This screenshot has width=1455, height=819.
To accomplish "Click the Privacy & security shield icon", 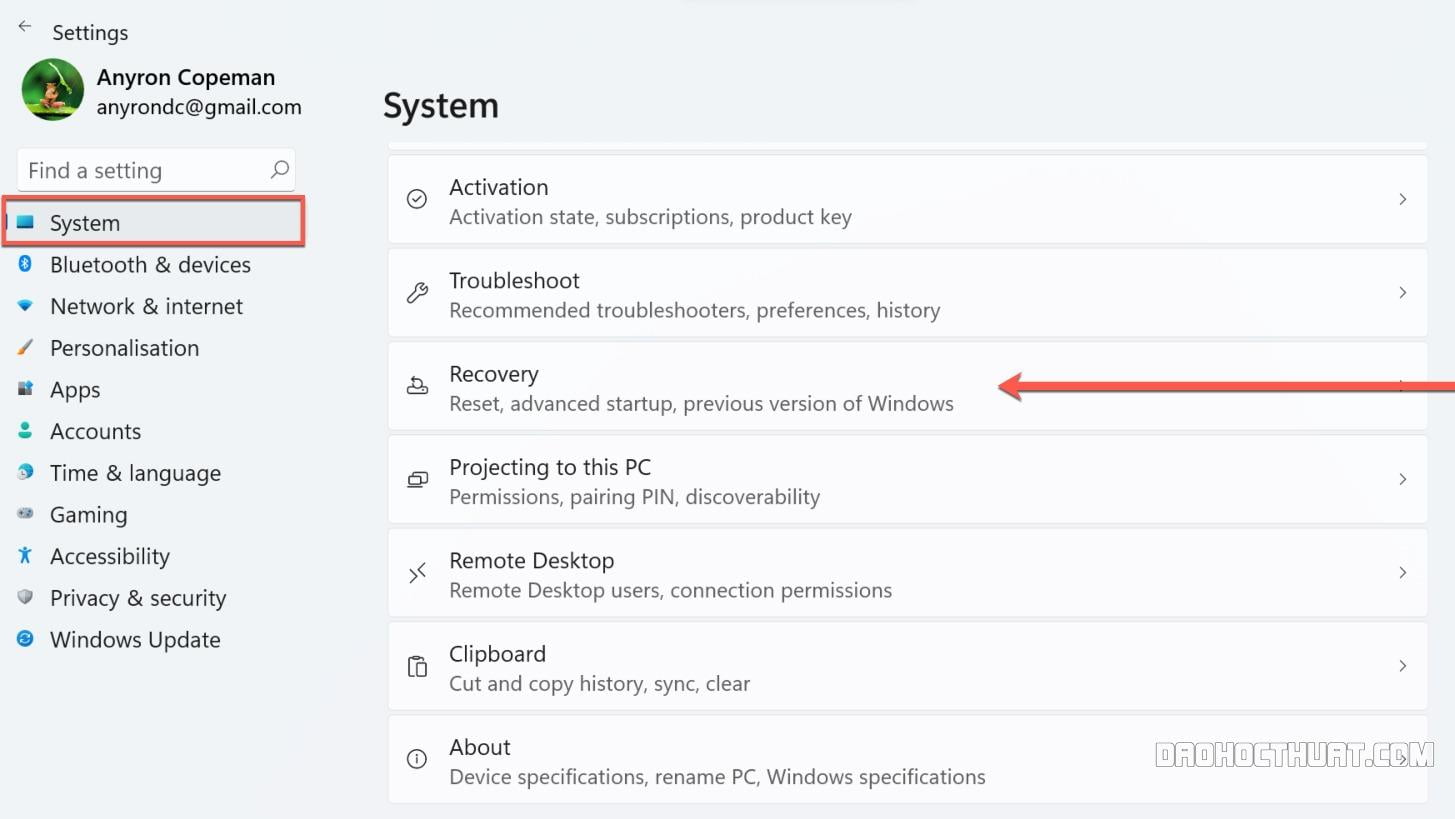I will click(x=26, y=597).
